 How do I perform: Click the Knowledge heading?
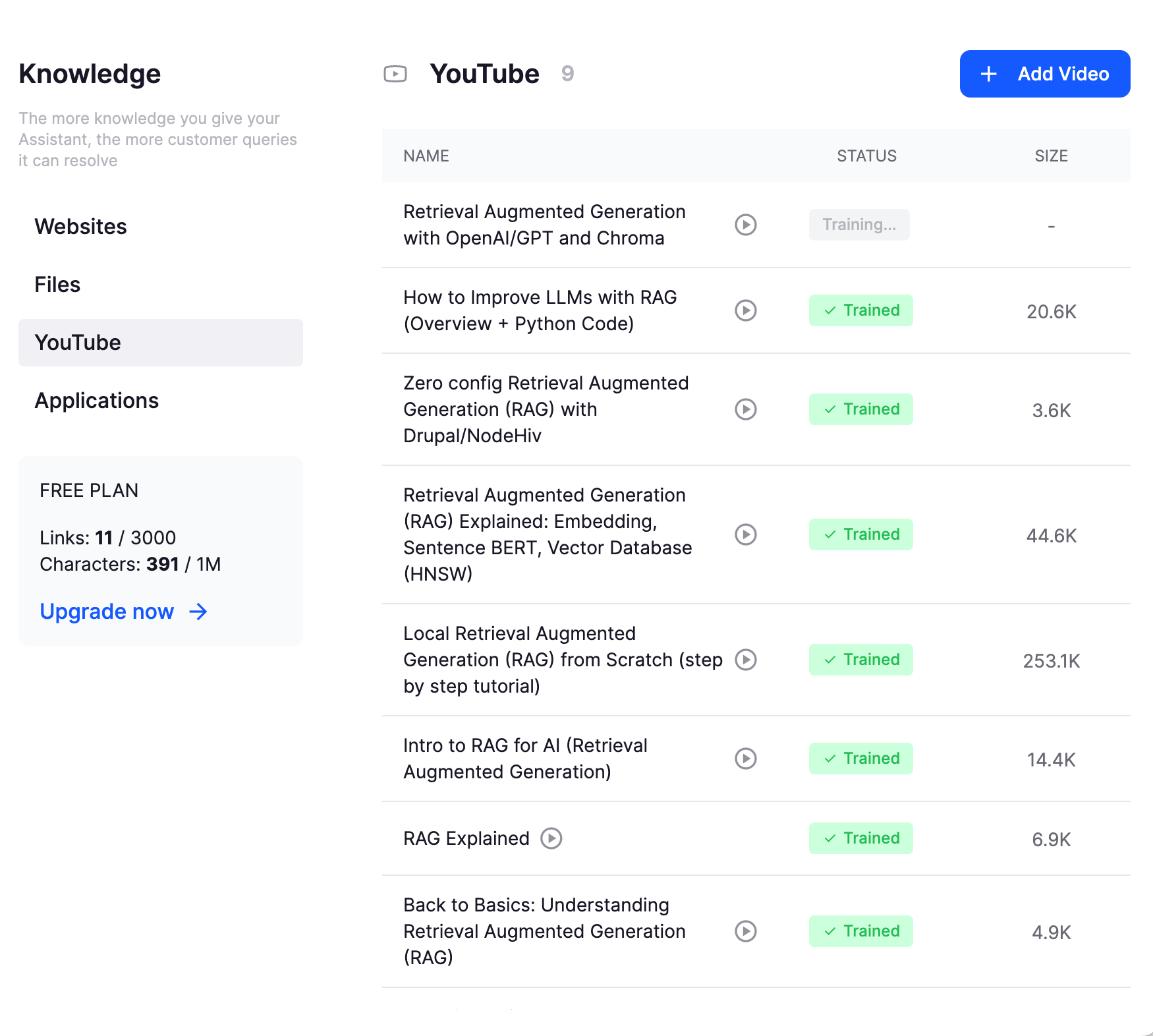[x=90, y=74]
